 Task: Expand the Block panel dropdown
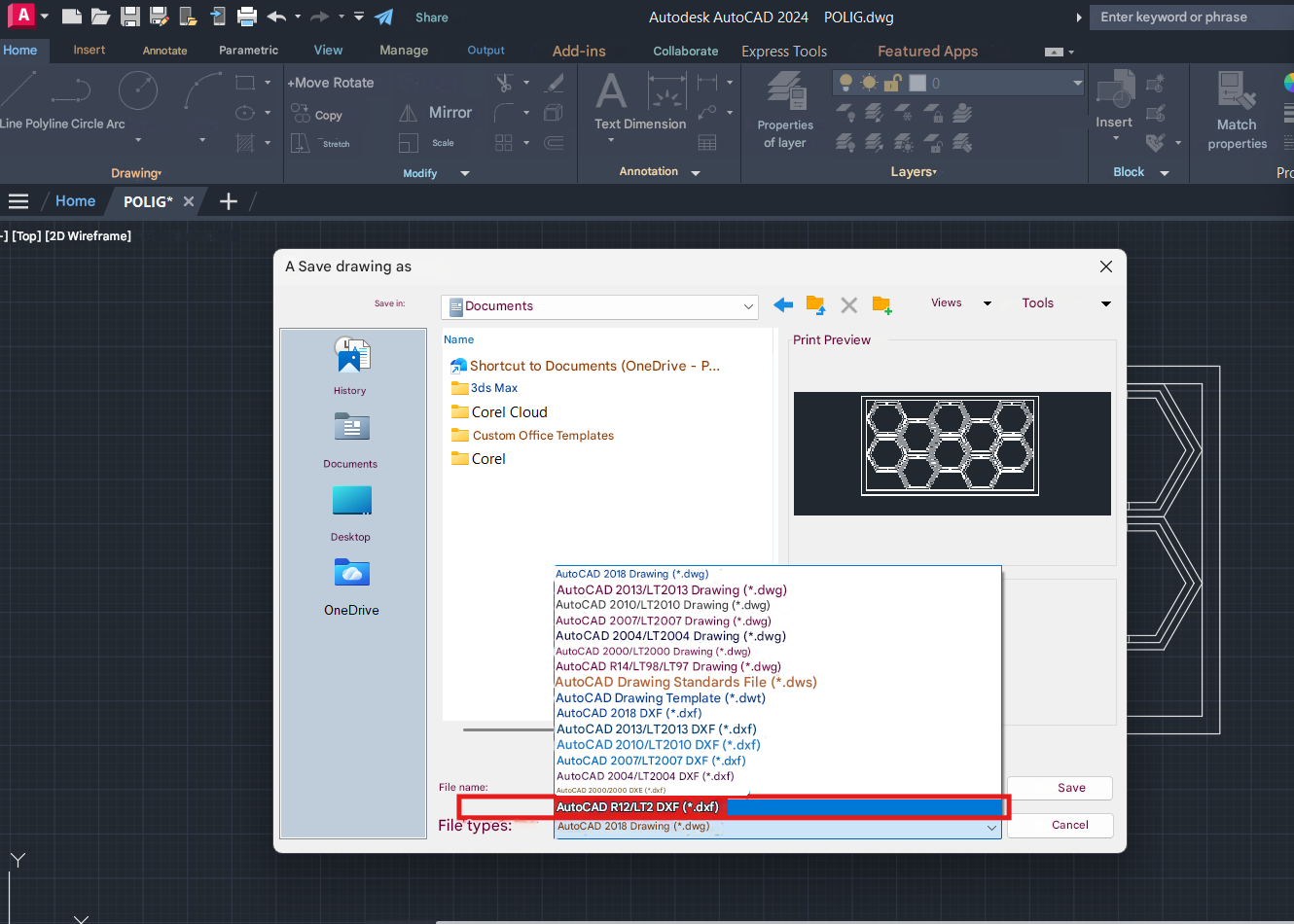point(1165,173)
